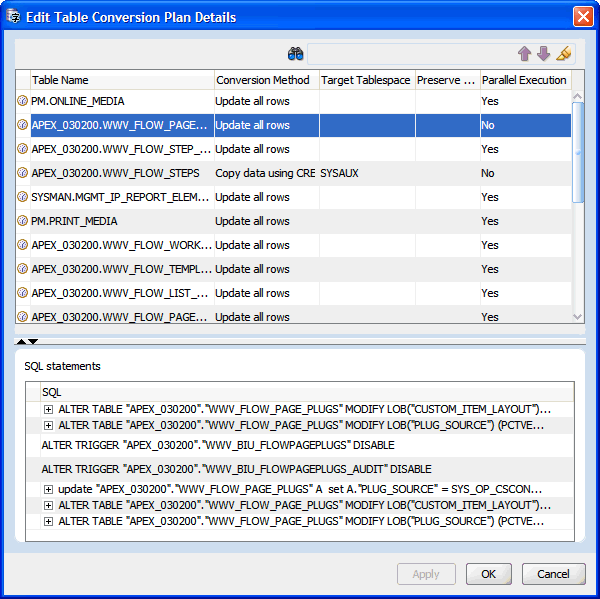Click the Target Tablespace column header
The width and height of the screenshot is (600, 599).
[x=367, y=80]
